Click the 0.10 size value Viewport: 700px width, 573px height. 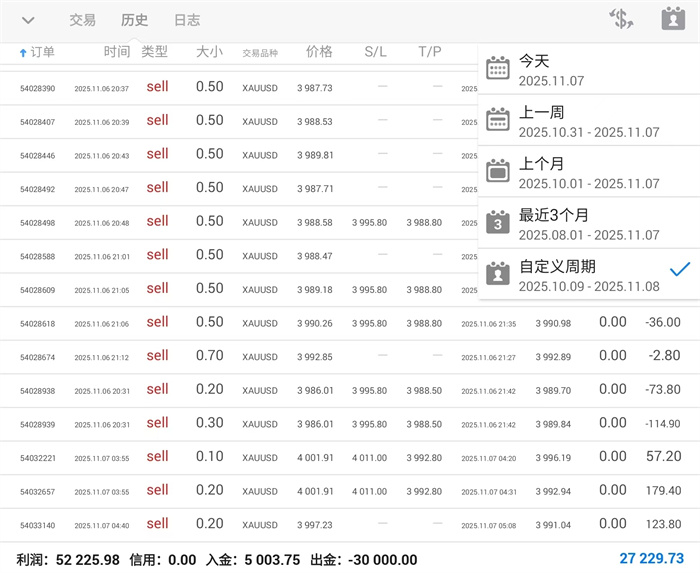(209, 457)
